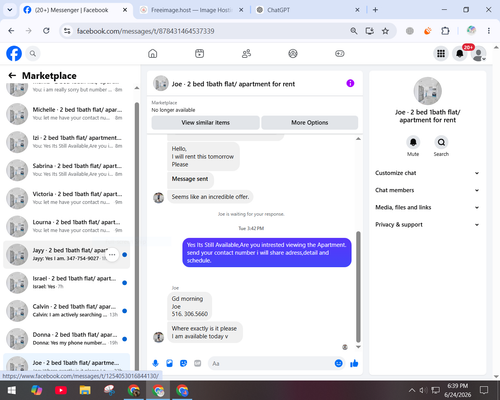The width and height of the screenshot is (500, 400).
Task: Open Windows Start menu
Action: pyautogui.click(x=12, y=390)
